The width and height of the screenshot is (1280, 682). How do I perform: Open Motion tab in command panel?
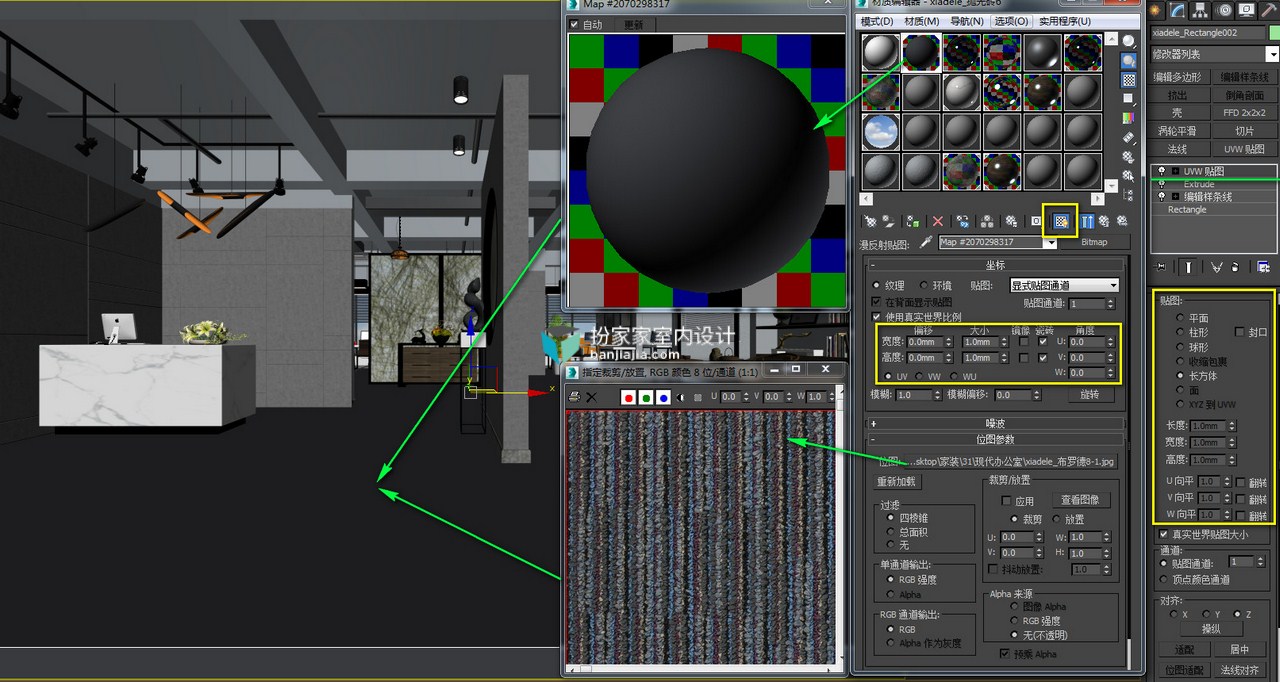coord(1223,10)
